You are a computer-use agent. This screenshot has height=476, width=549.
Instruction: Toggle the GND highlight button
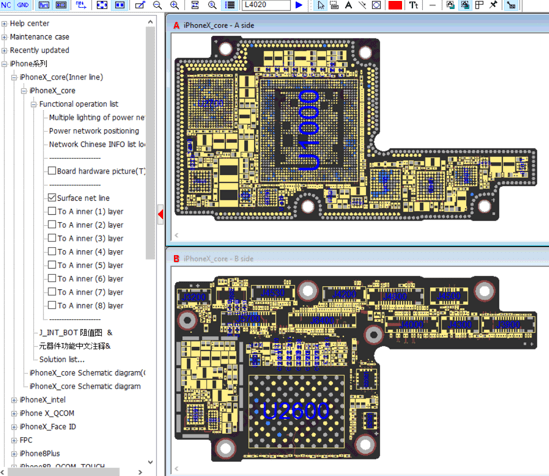click(23, 5)
